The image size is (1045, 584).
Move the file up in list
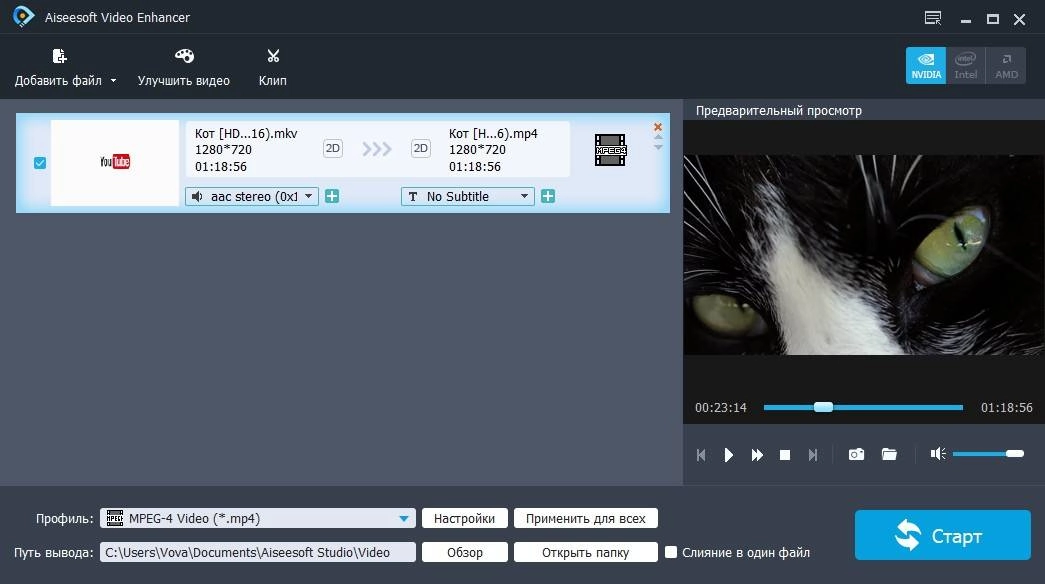tap(658, 137)
